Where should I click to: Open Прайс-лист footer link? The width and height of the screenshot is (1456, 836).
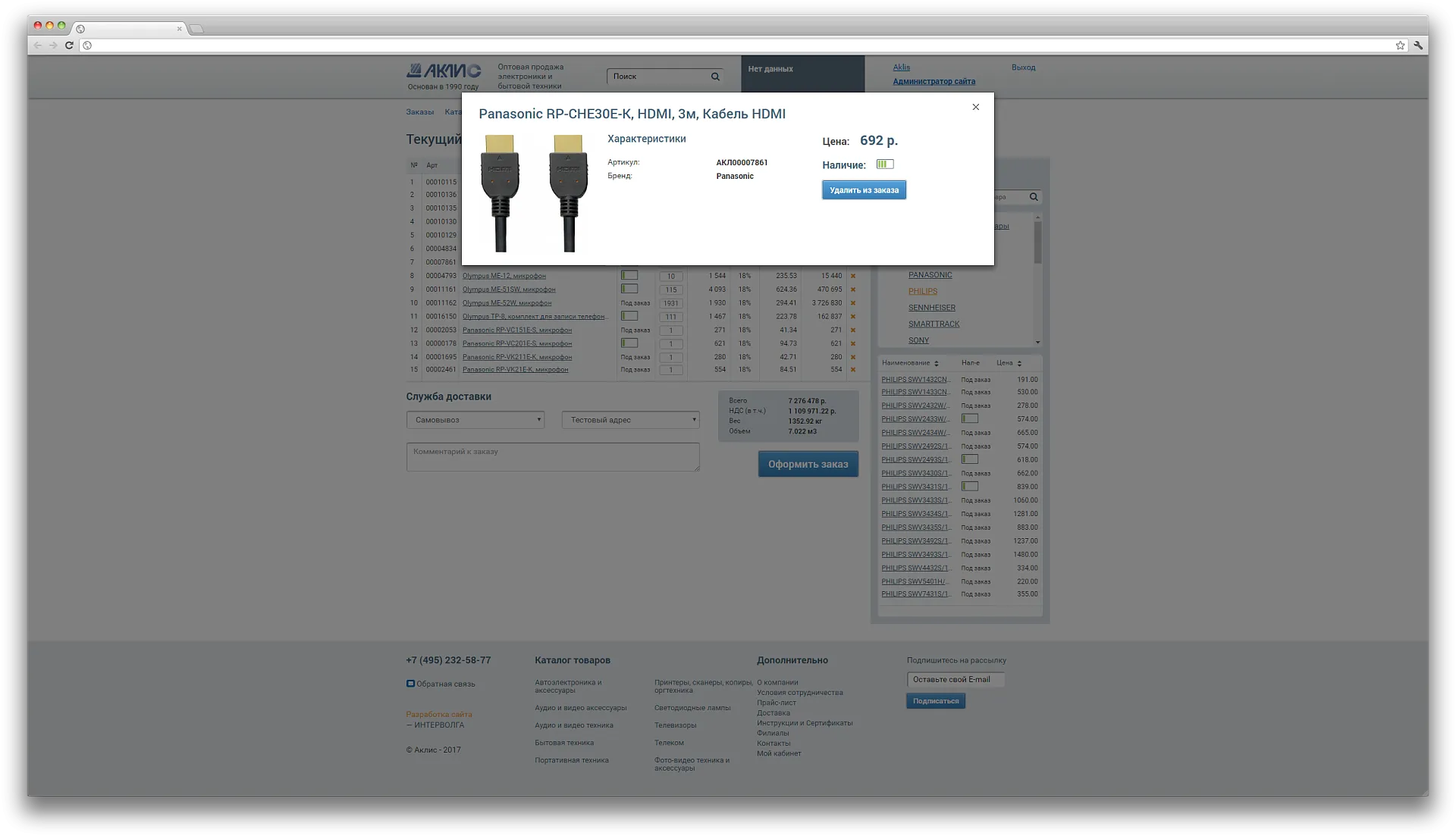(x=777, y=703)
